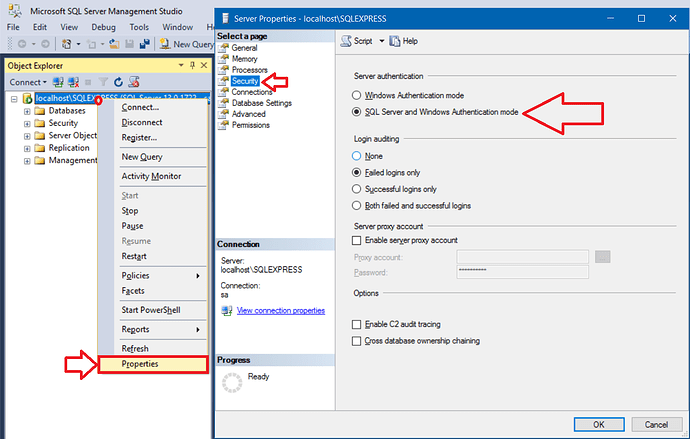Click the localhost\SQLEXPRESS server node icon
Image resolution: width=690 pixels, height=439 pixels.
28,99
